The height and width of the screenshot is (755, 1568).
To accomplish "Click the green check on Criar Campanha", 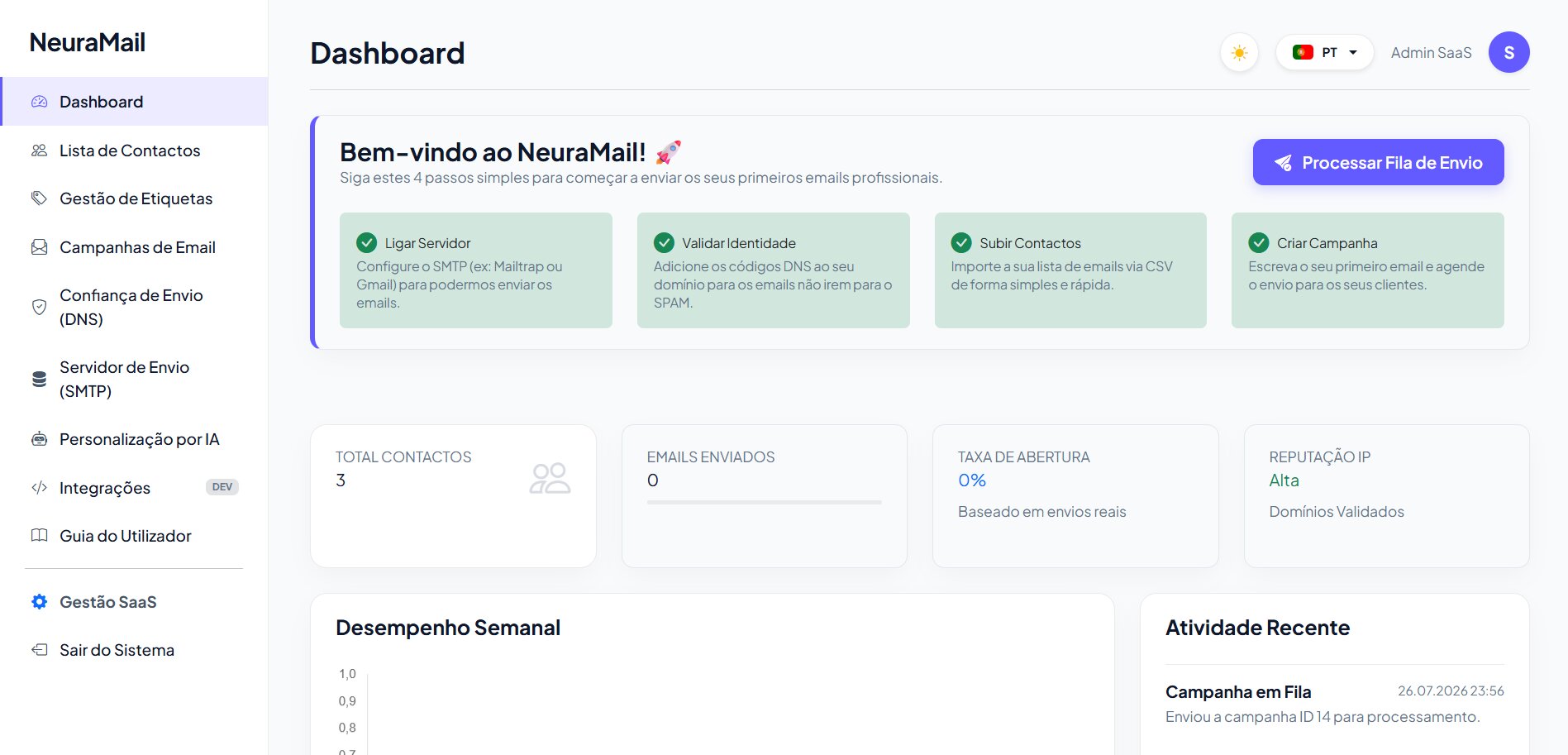I will (1258, 243).
